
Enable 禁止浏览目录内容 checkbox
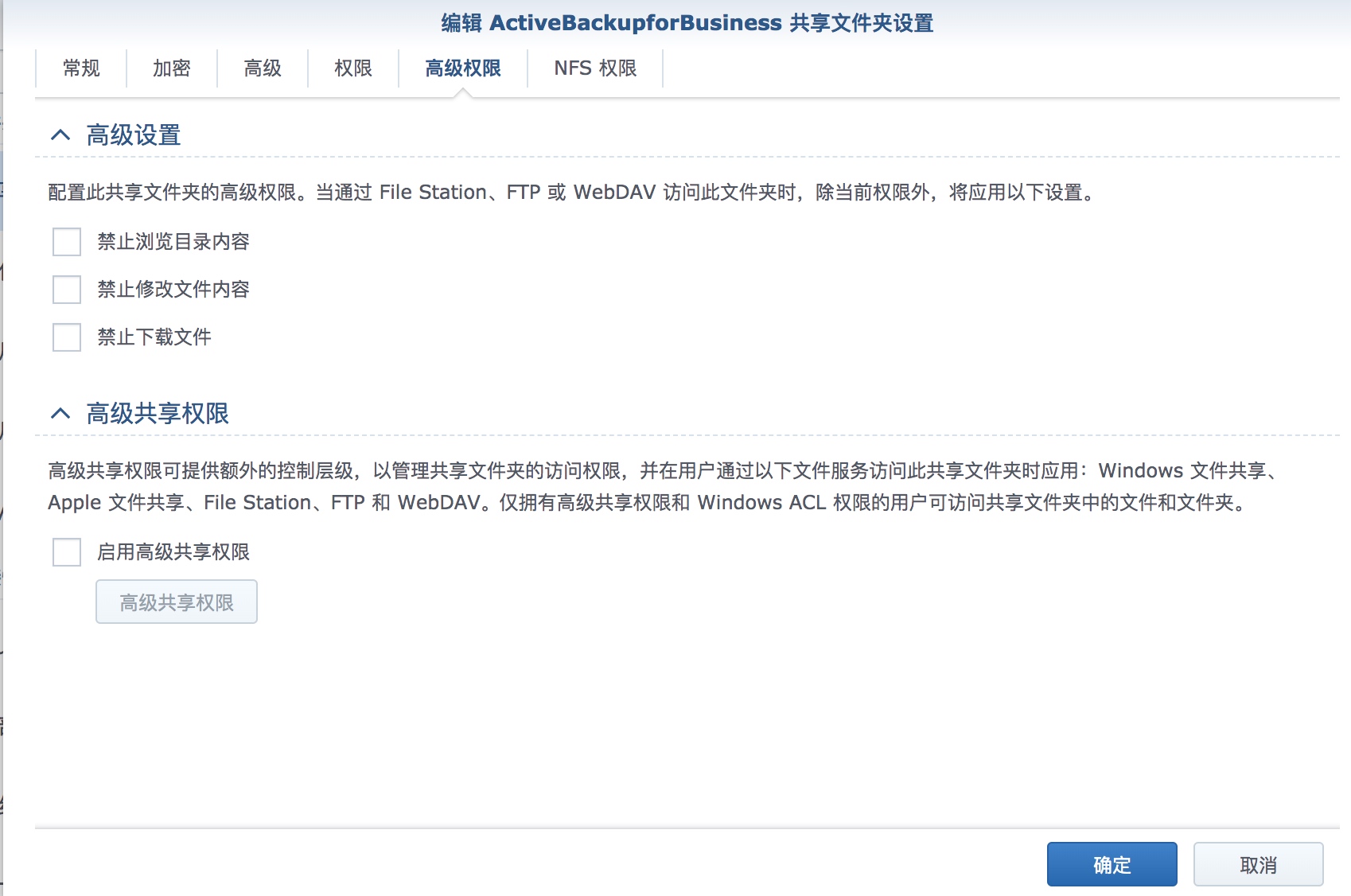(67, 242)
